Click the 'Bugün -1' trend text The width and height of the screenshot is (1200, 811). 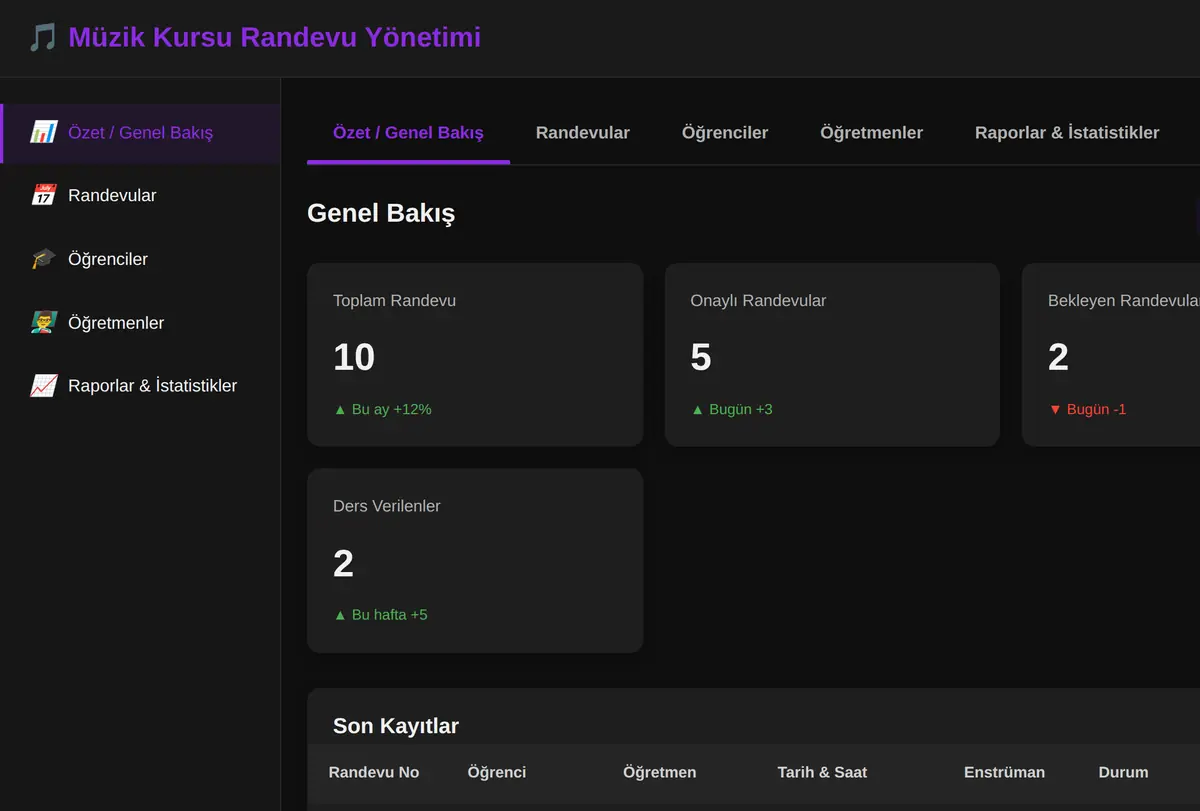coord(1087,409)
